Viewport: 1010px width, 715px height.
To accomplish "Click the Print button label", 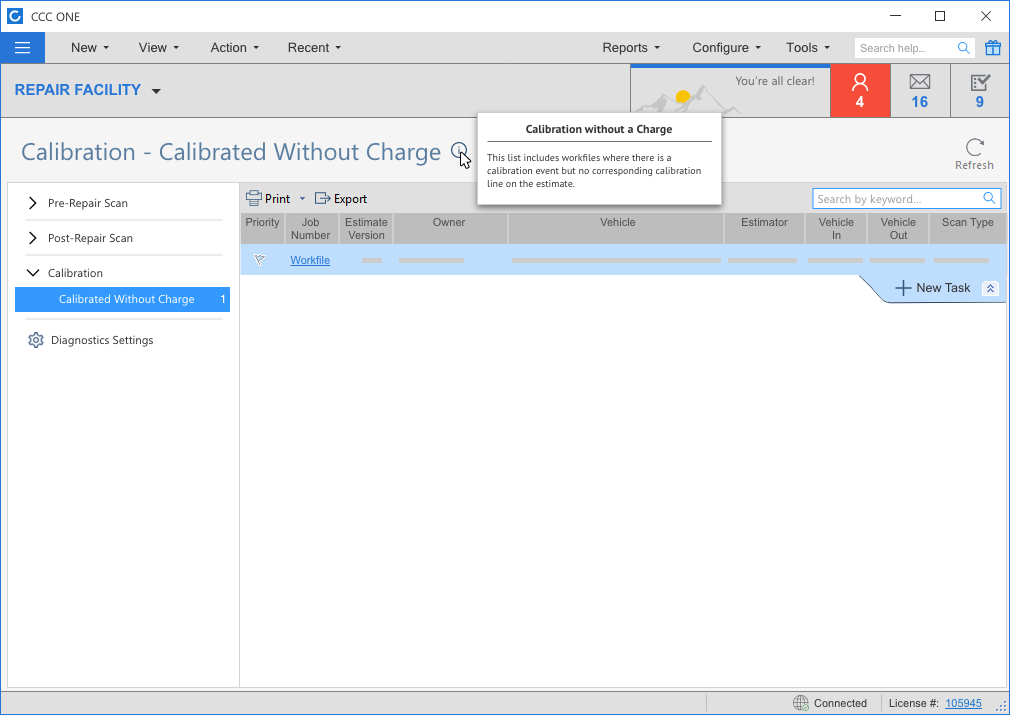I will [x=278, y=199].
